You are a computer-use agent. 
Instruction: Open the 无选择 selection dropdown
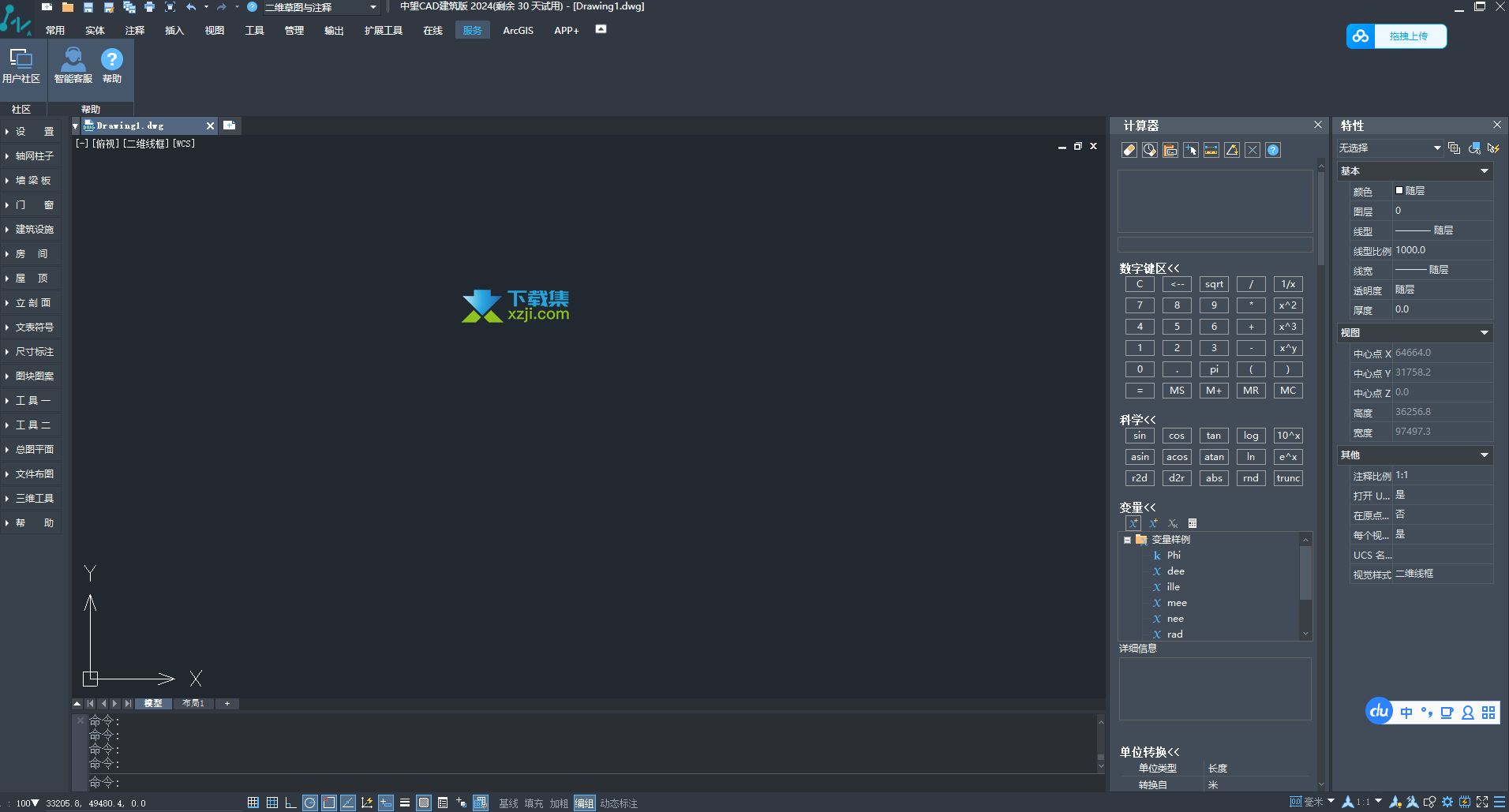1390,148
